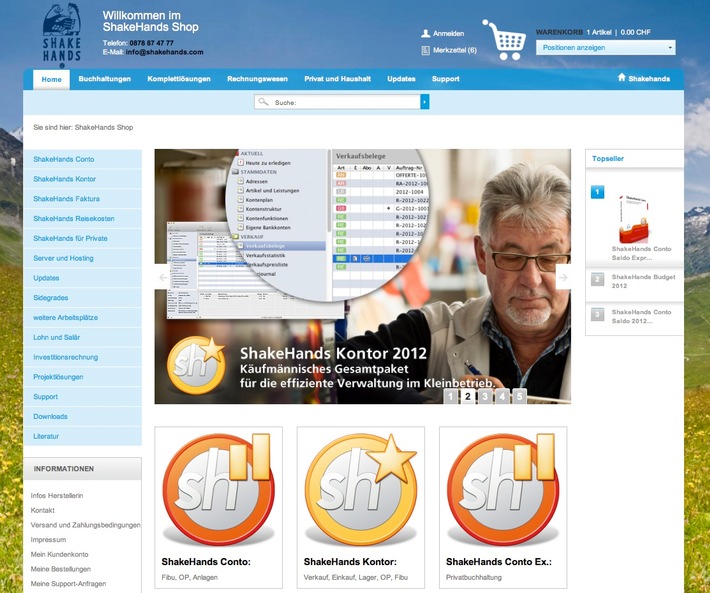710x593 pixels.
Task: Open the Home tab
Action: tap(51, 79)
